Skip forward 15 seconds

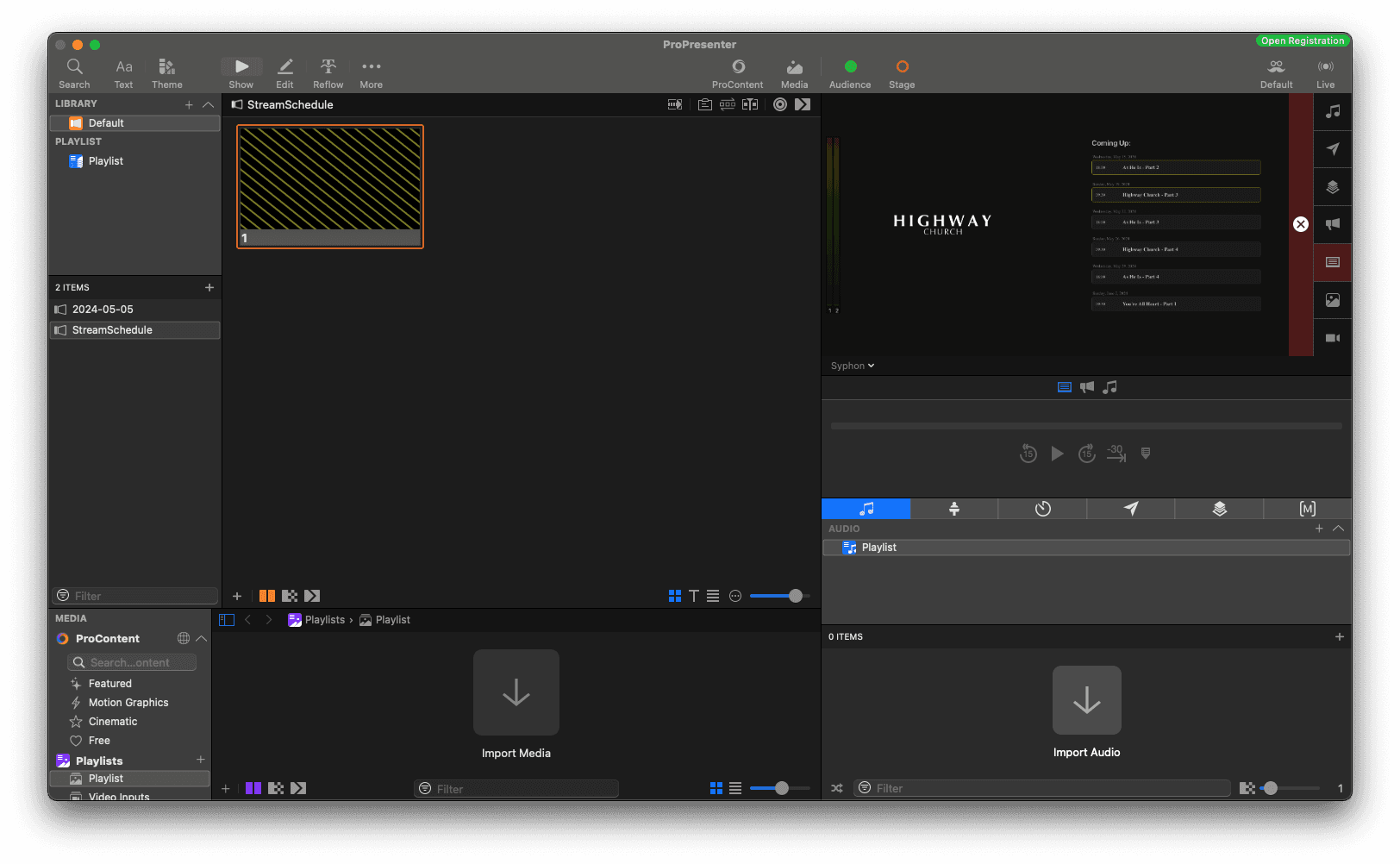click(1087, 454)
